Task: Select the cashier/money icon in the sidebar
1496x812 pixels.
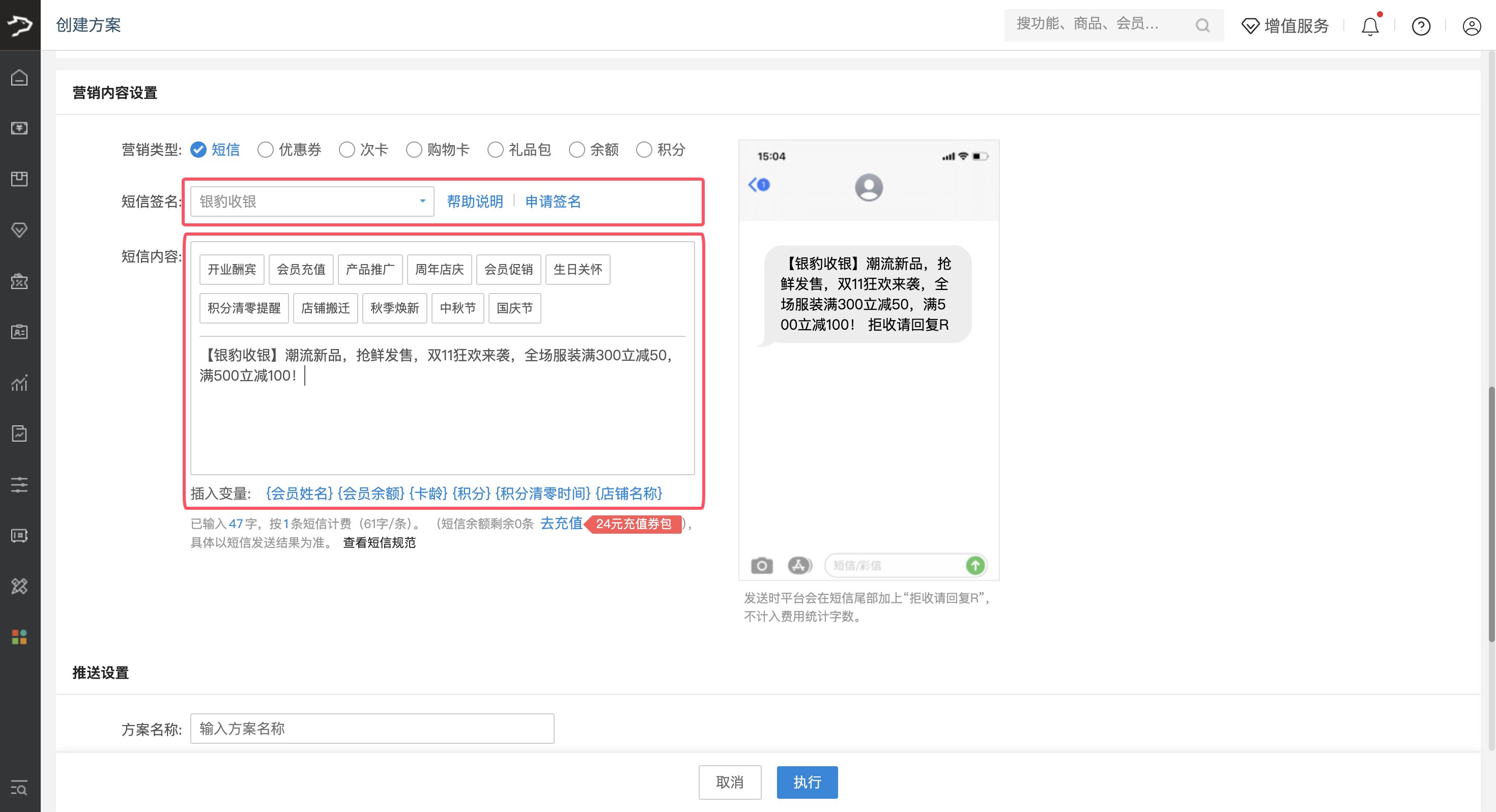Action: 20,128
